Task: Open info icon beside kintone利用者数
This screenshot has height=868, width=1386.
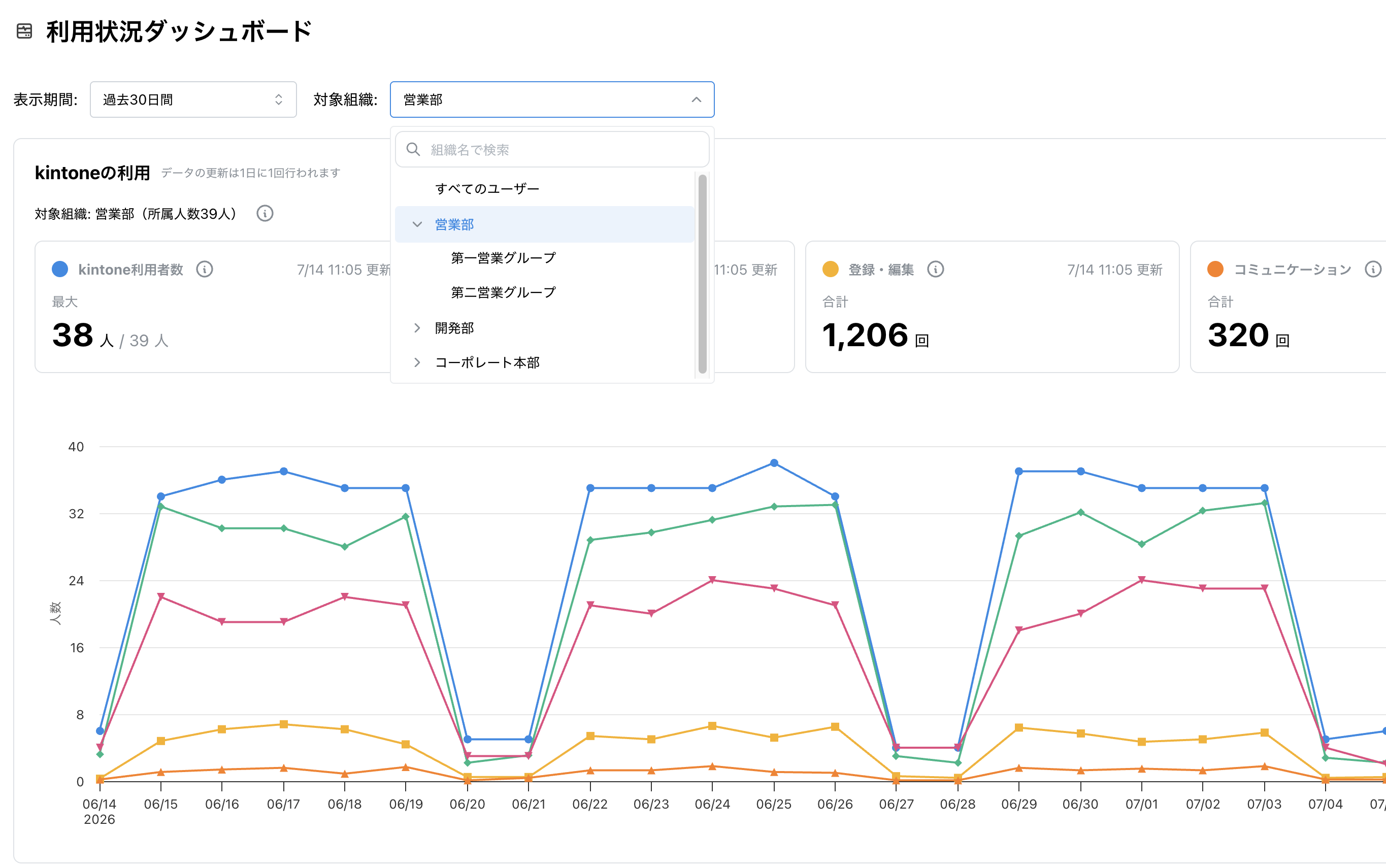Action: tap(205, 269)
